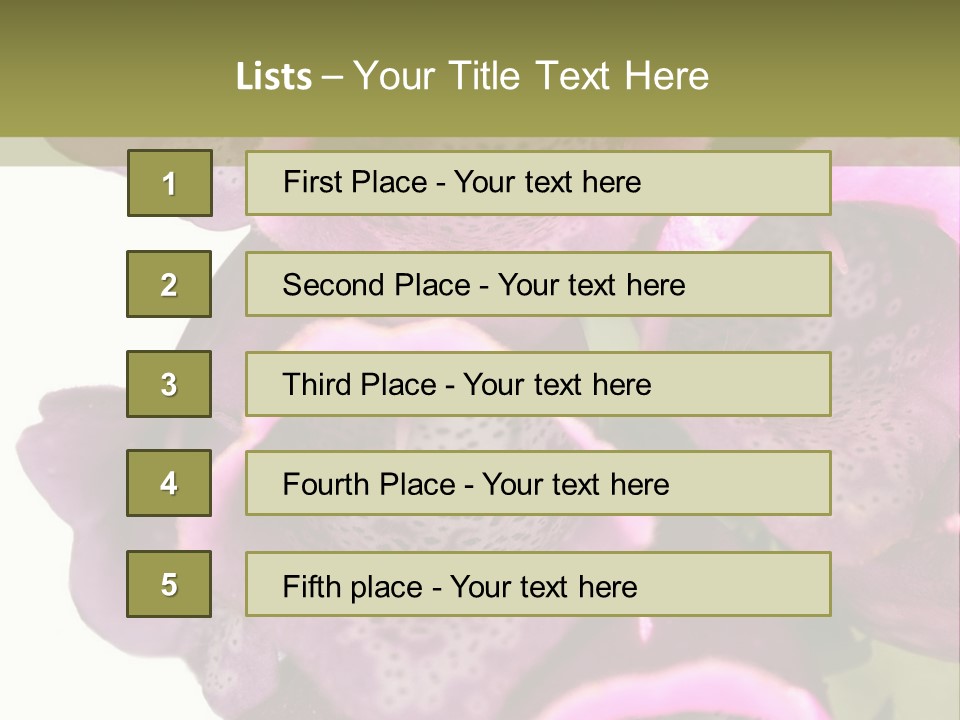Select the number 4 box
This screenshot has width=960, height=720.
pyautogui.click(x=169, y=483)
